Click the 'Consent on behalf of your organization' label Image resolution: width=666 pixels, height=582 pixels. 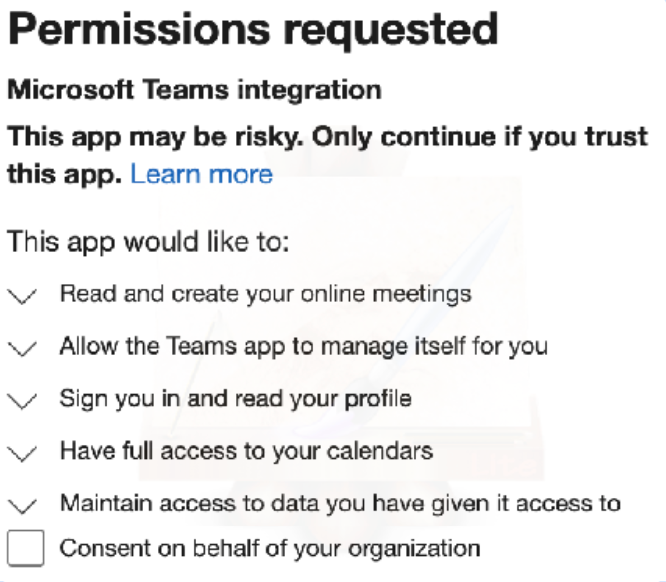click(x=270, y=548)
